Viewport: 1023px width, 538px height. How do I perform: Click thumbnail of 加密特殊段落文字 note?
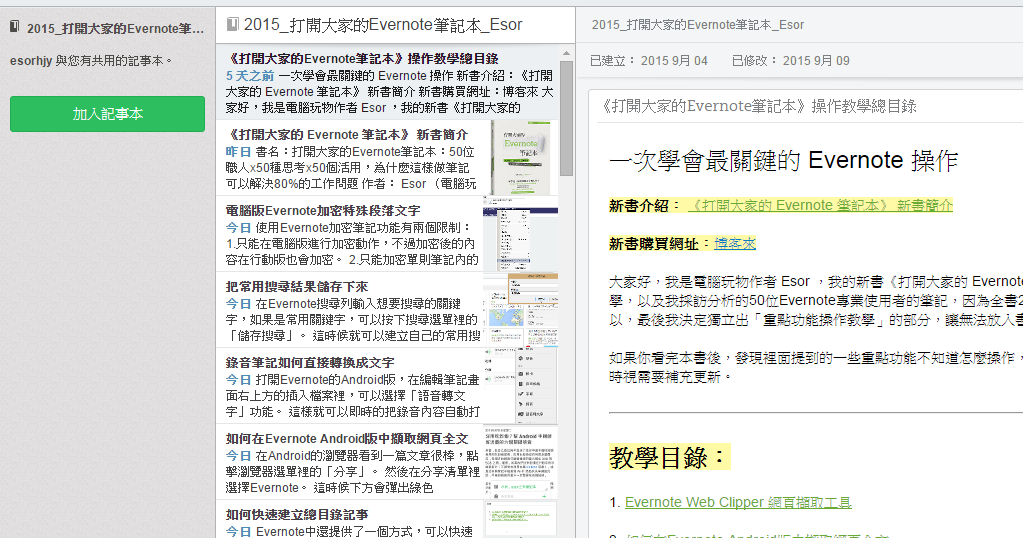click(521, 235)
